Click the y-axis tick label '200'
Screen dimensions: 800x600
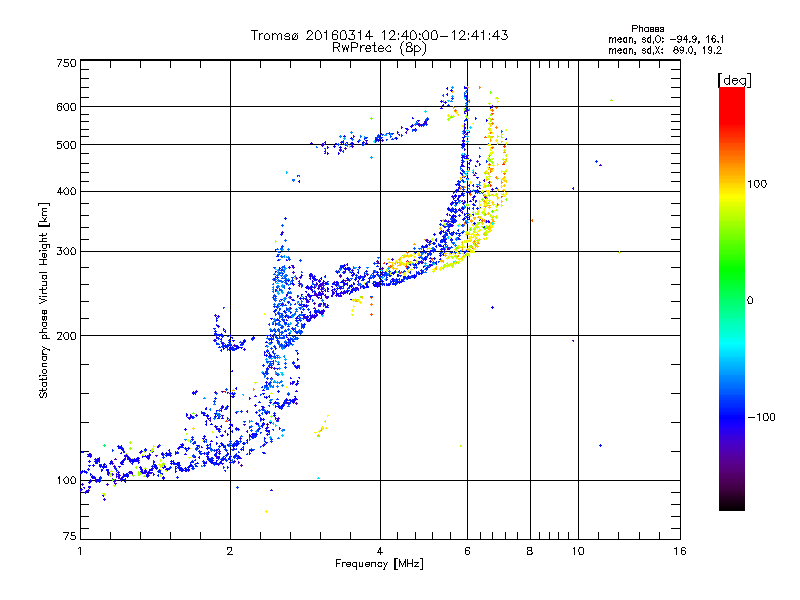coord(66,336)
